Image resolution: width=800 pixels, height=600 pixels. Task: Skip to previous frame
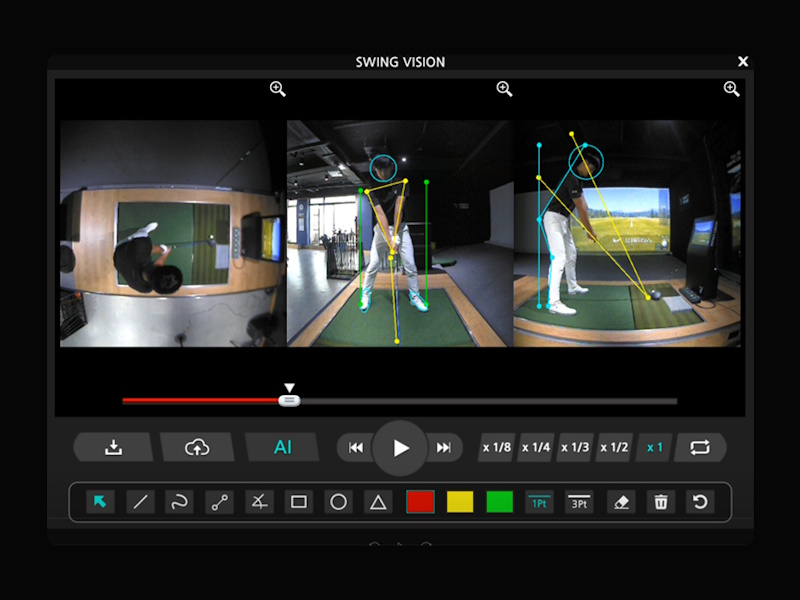click(x=356, y=447)
